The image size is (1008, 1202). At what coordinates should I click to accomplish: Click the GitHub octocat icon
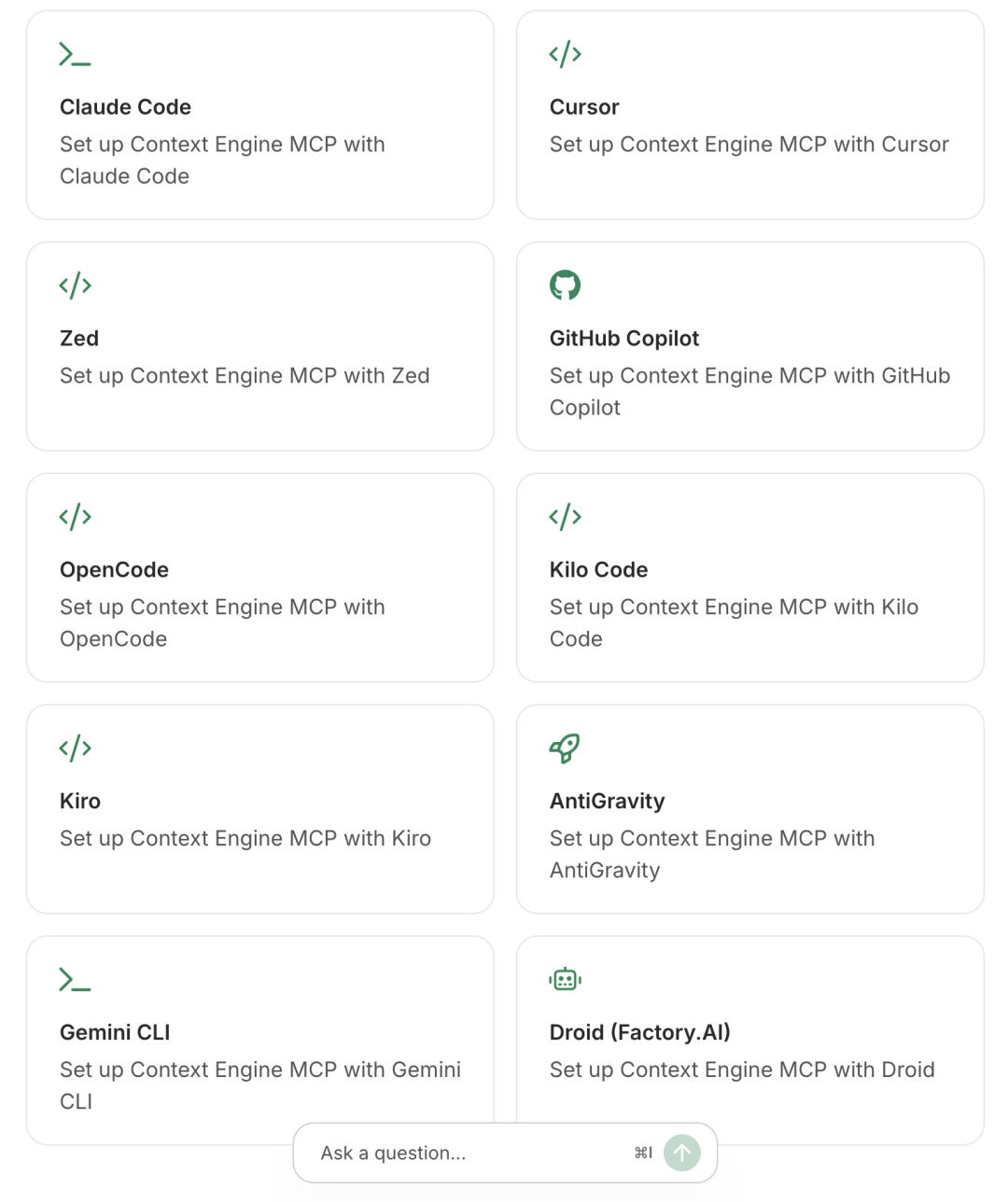(565, 286)
